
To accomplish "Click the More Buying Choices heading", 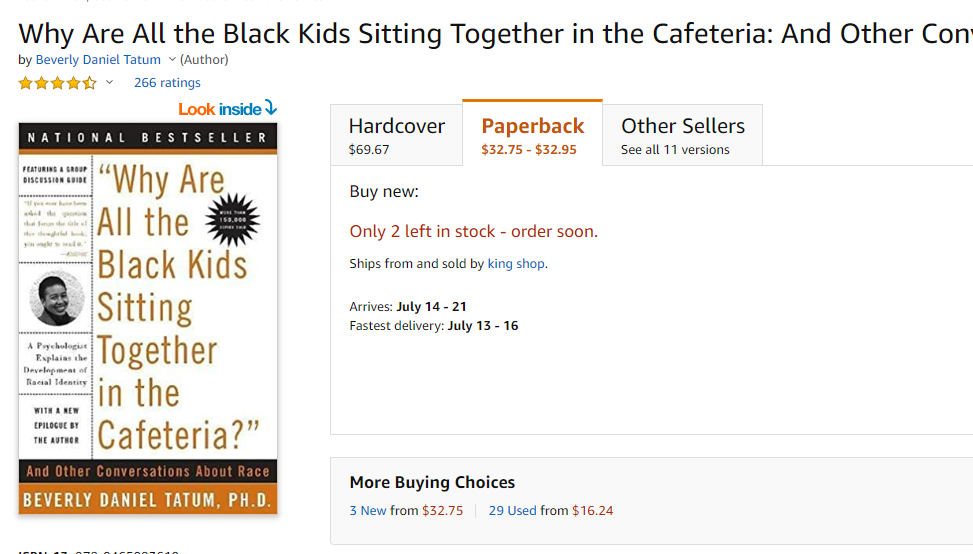I will [x=433, y=482].
